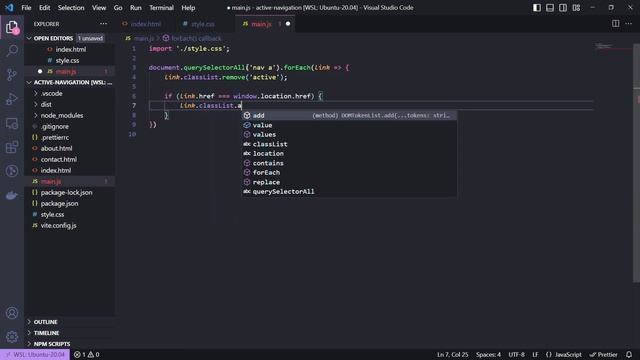
Task: Expand the node_modules folder
Action: pyautogui.click(x=69, y=116)
